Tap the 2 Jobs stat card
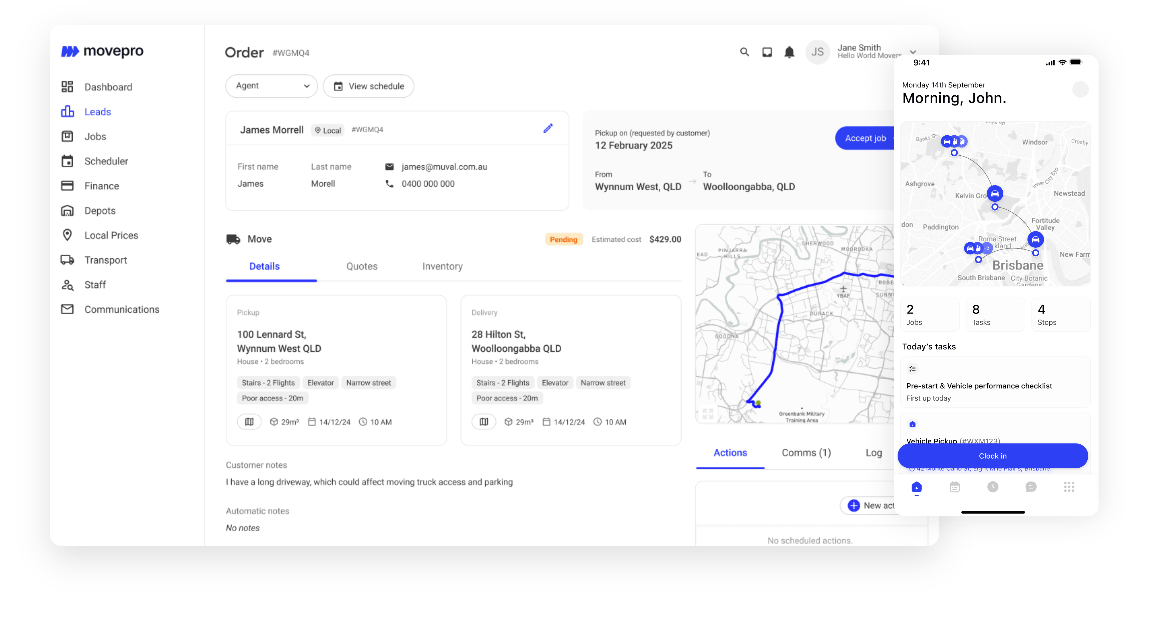Viewport: 1163px width, 625px height. [930, 314]
